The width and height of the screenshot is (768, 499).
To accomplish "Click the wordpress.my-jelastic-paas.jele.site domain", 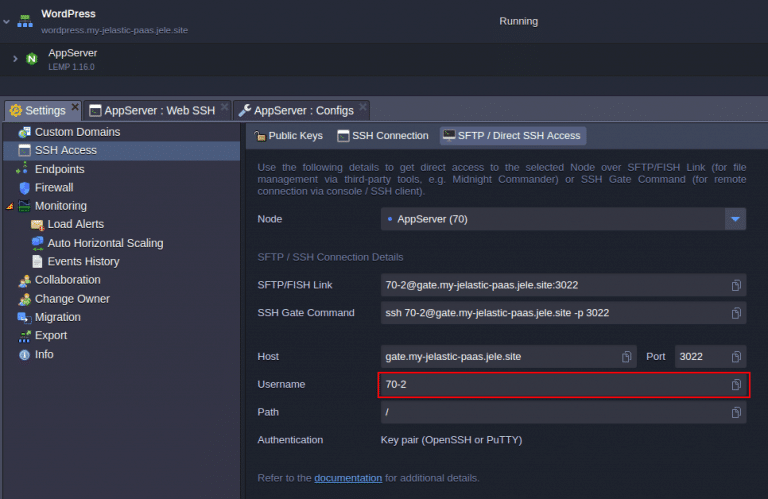I will [114, 30].
